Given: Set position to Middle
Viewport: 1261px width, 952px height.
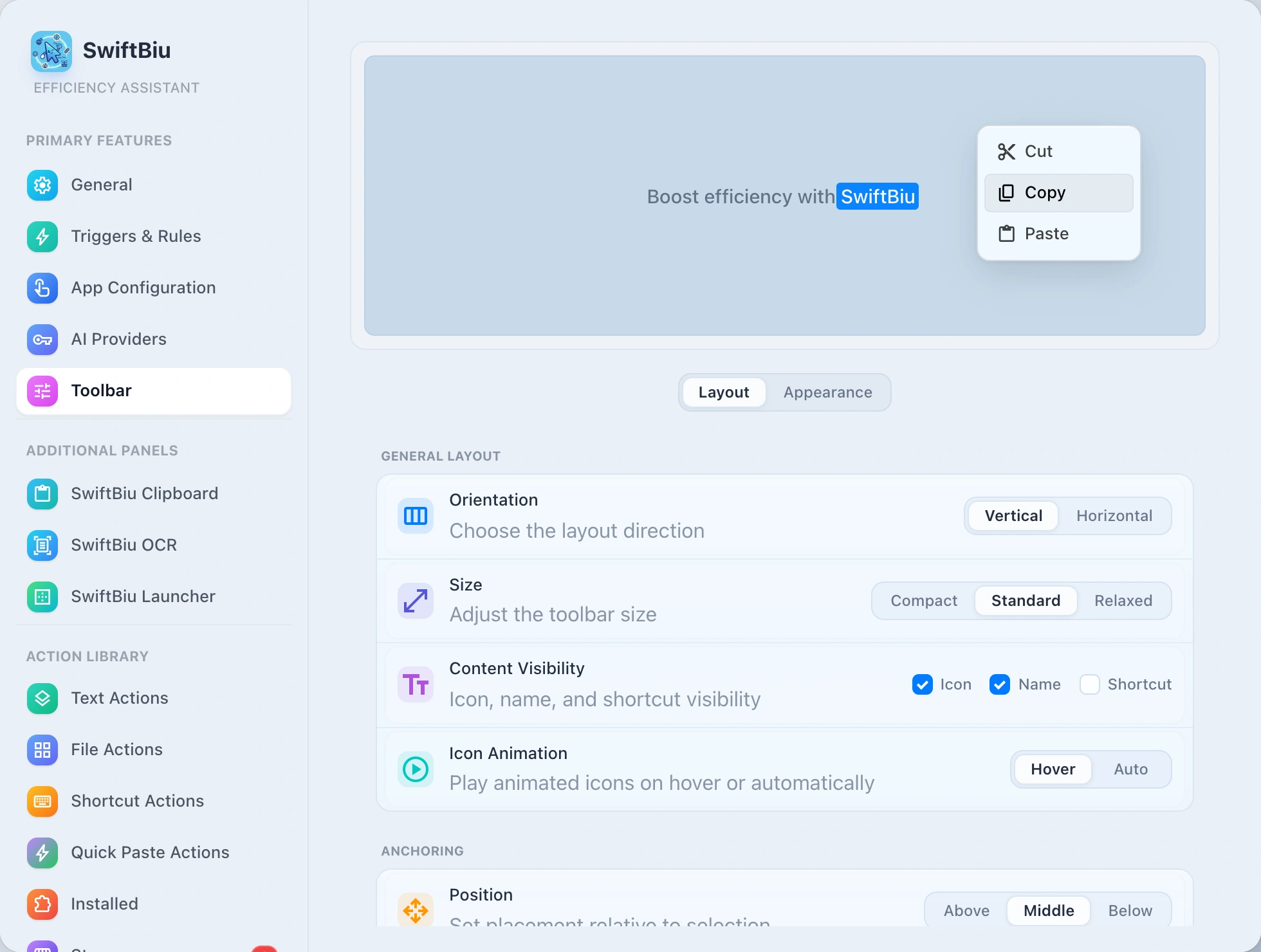Looking at the screenshot, I should 1049,911.
